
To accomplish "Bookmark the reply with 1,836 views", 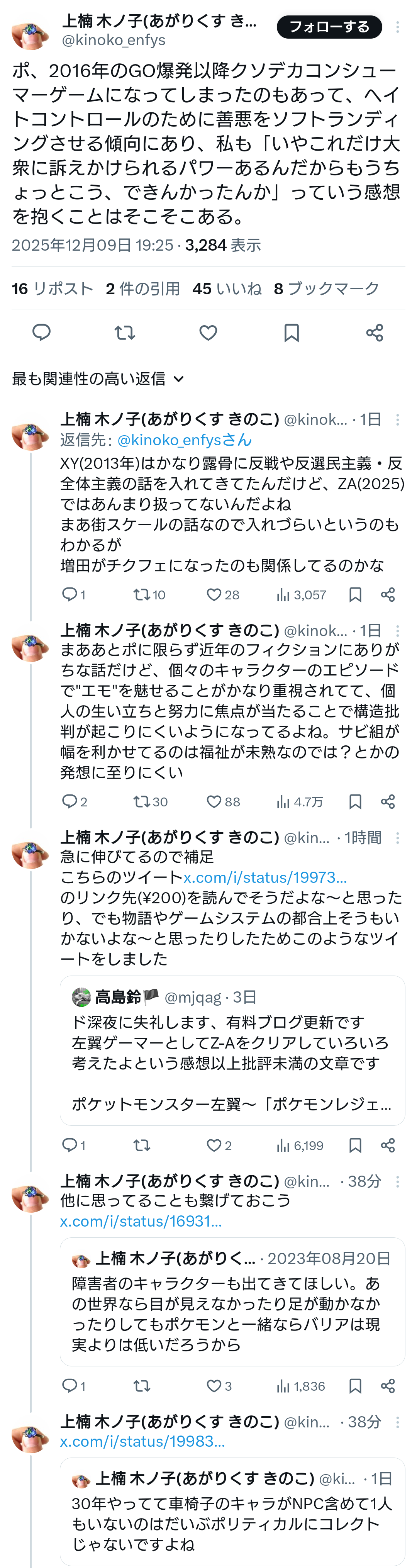I will pyautogui.click(x=356, y=1386).
